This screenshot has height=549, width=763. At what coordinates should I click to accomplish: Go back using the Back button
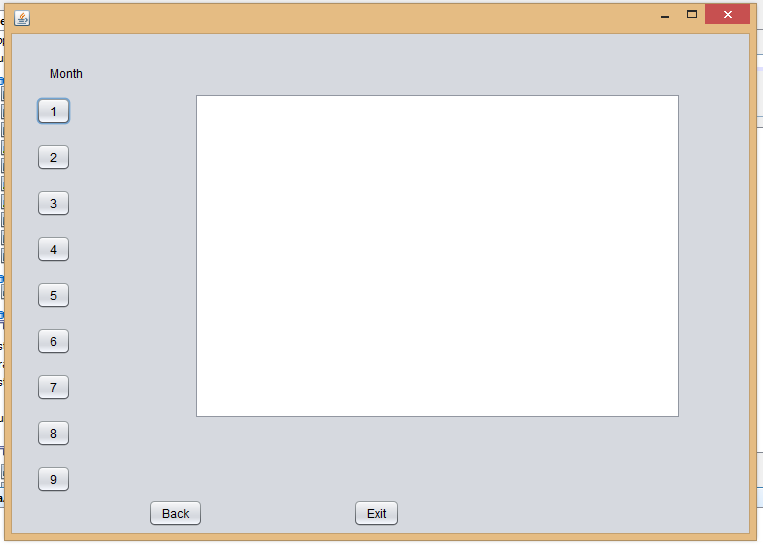(175, 513)
